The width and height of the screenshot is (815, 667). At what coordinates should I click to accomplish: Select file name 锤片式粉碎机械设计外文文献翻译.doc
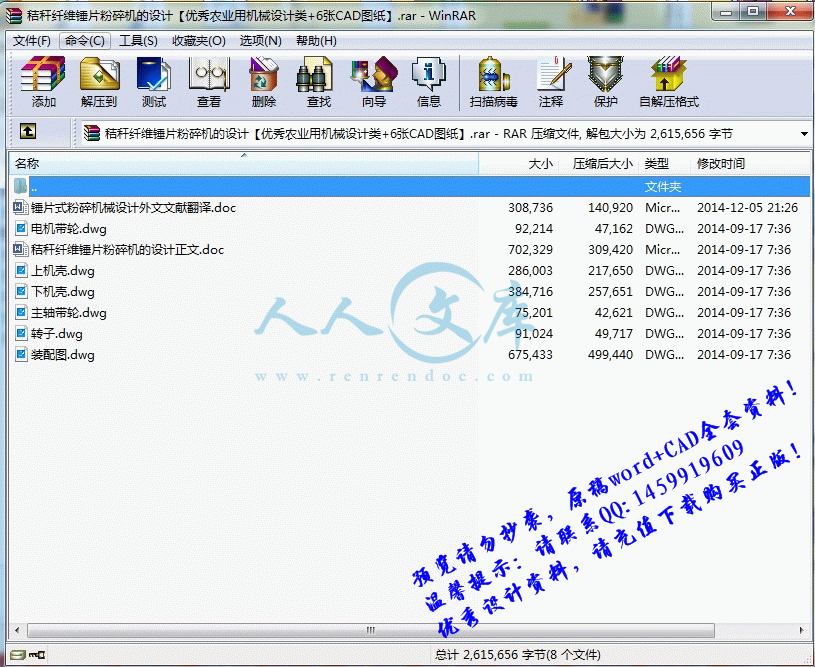tap(134, 208)
